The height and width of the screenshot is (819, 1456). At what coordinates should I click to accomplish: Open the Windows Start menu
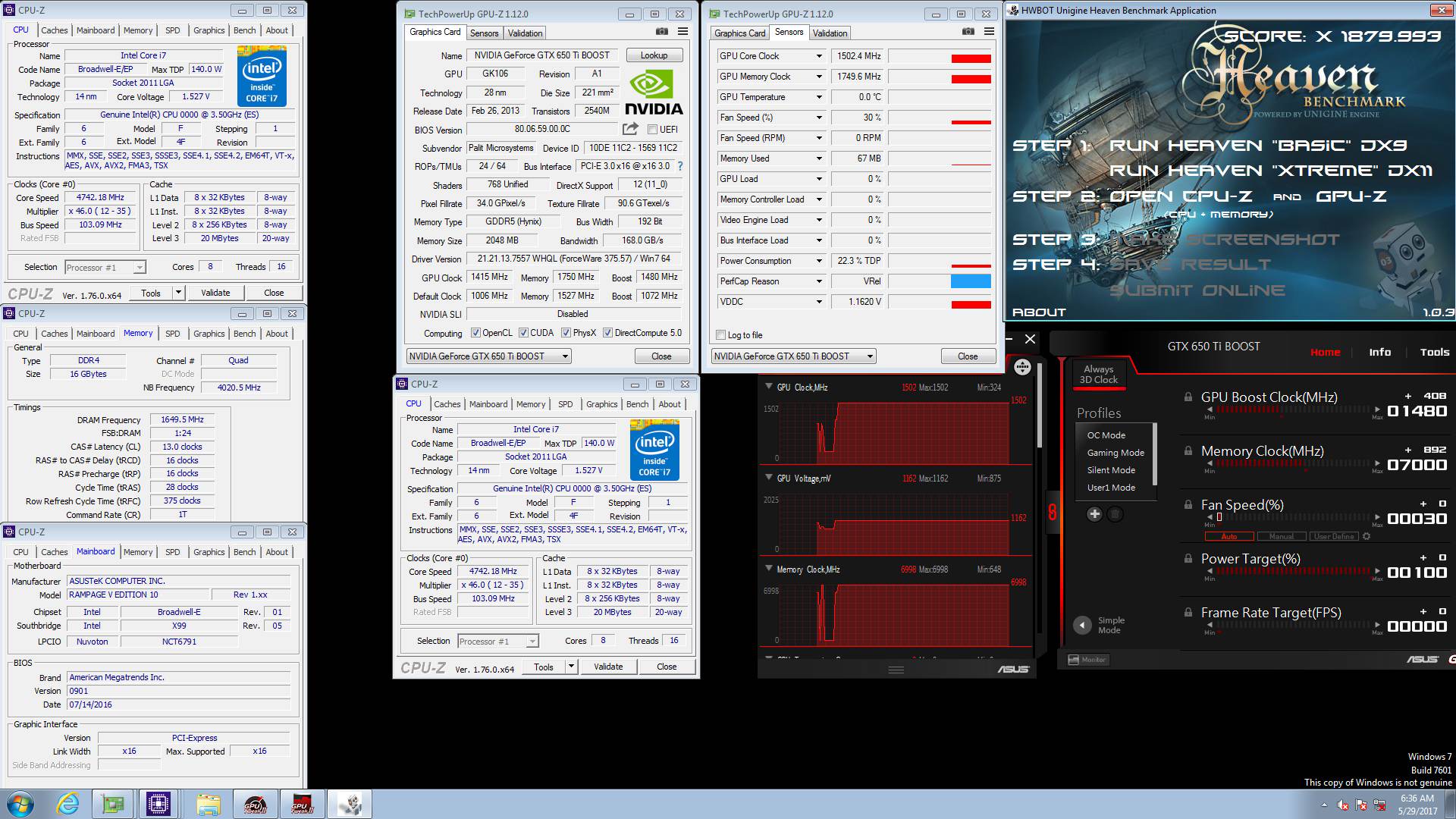pos(20,804)
